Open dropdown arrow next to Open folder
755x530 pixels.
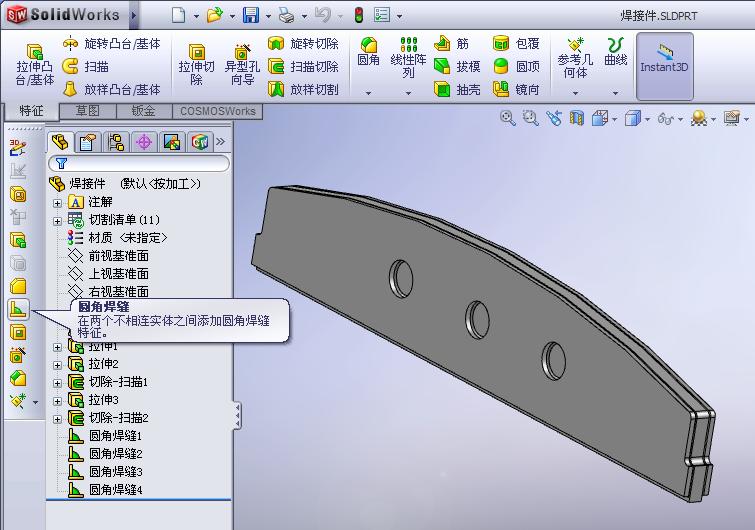pyautogui.click(x=232, y=16)
